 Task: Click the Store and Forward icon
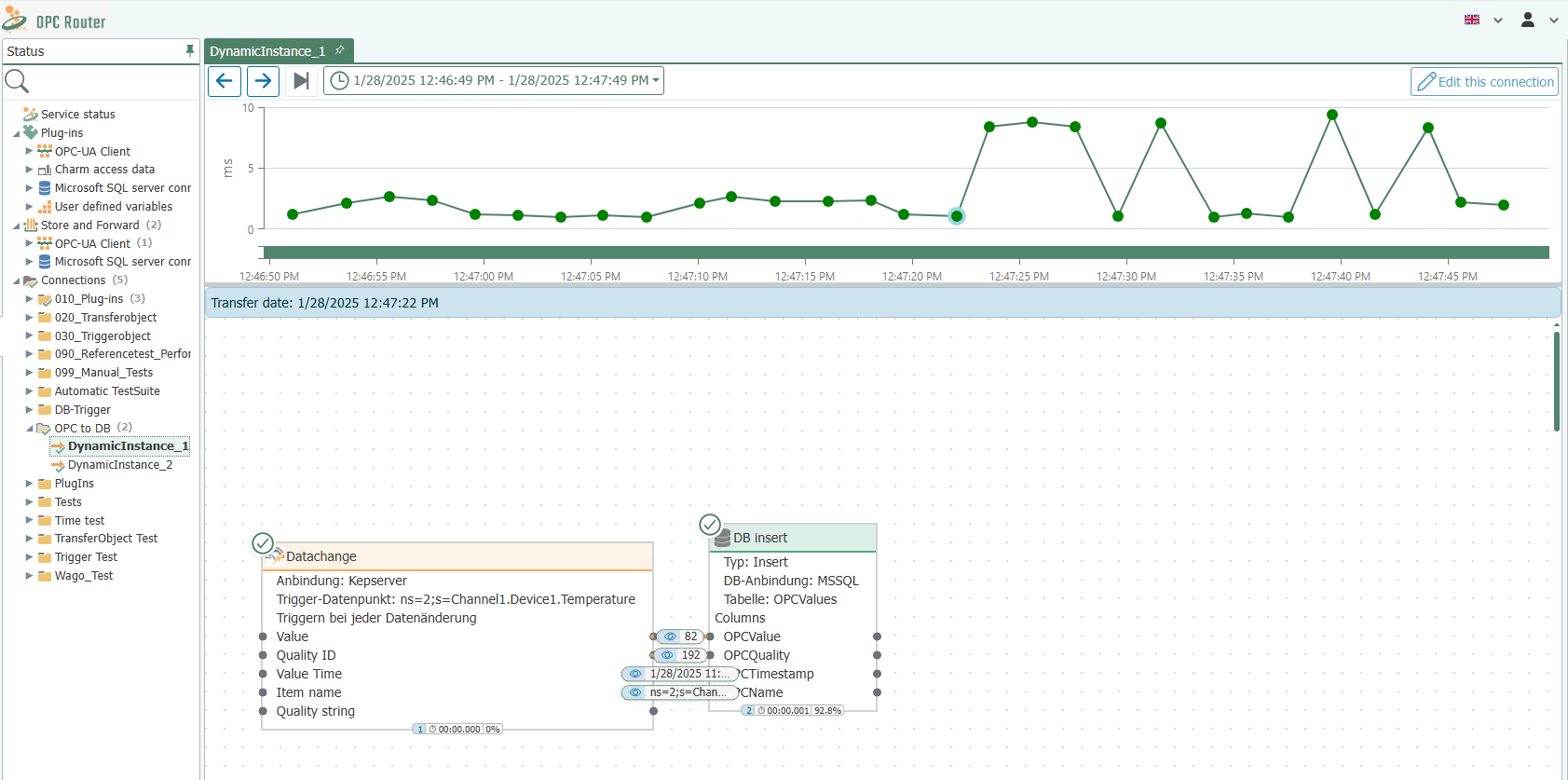(x=31, y=225)
